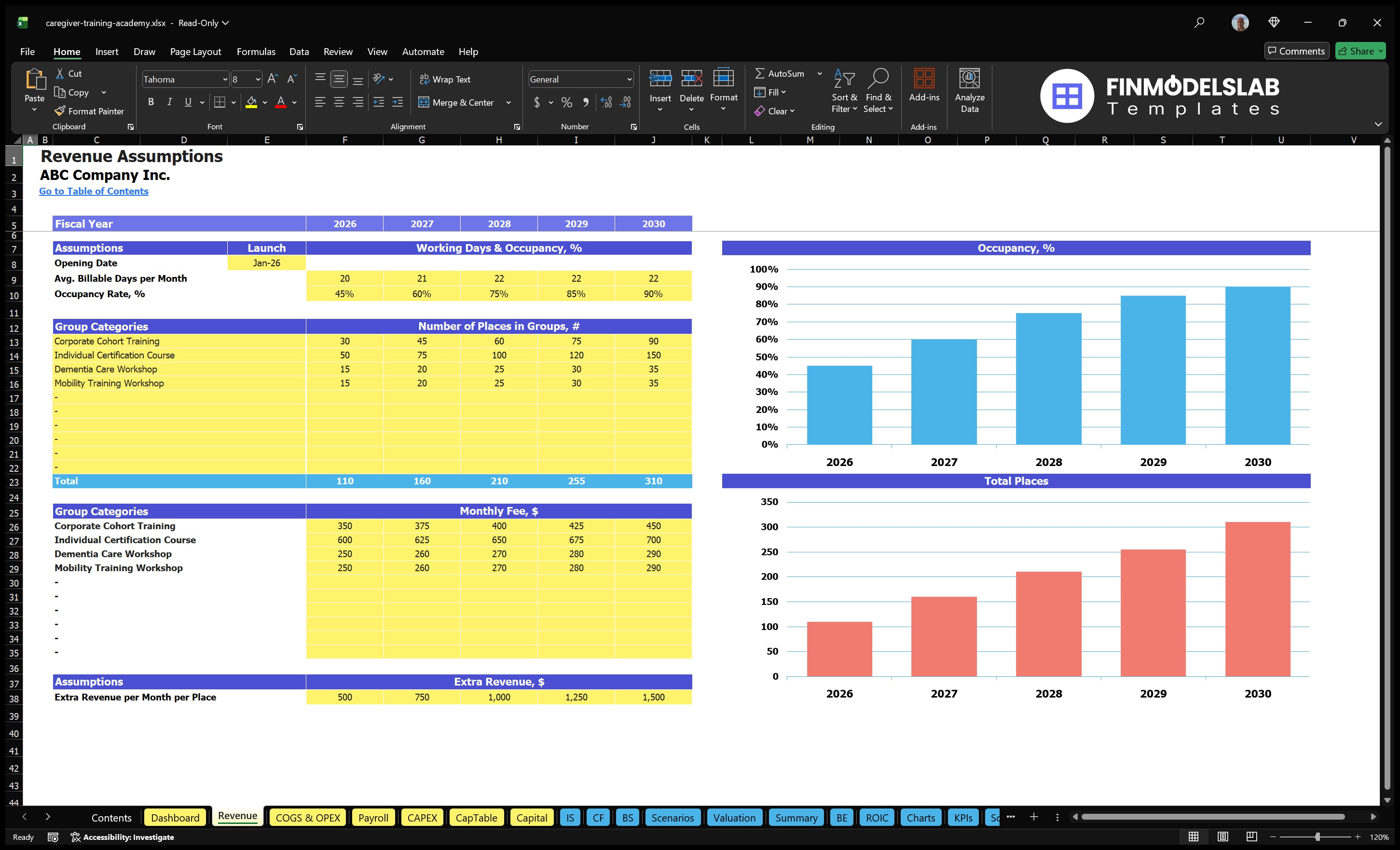Click the Go to Table of Contents link

pos(93,191)
